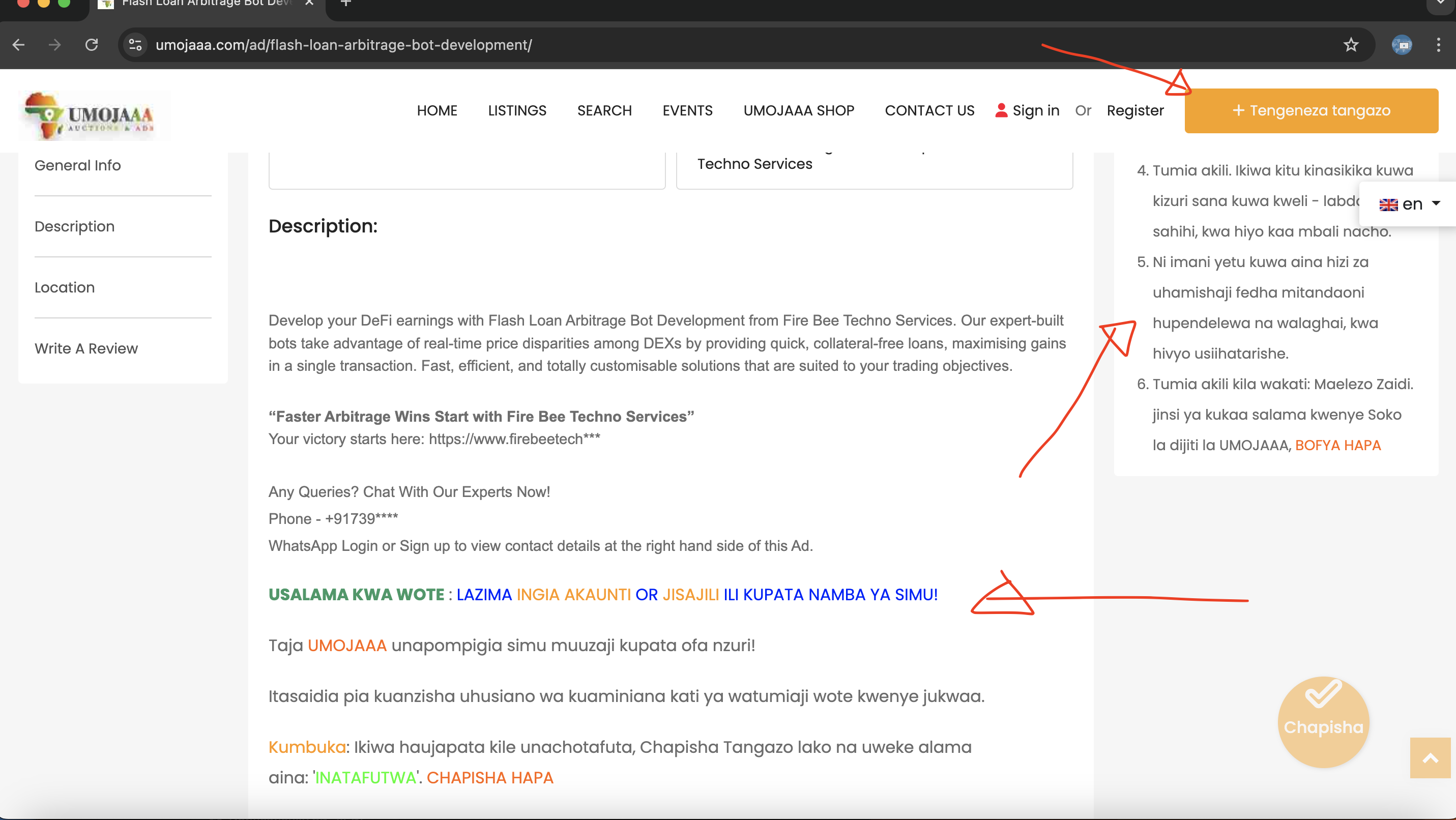1456x820 pixels.
Task: Click the browser forward arrow
Action: [55, 45]
